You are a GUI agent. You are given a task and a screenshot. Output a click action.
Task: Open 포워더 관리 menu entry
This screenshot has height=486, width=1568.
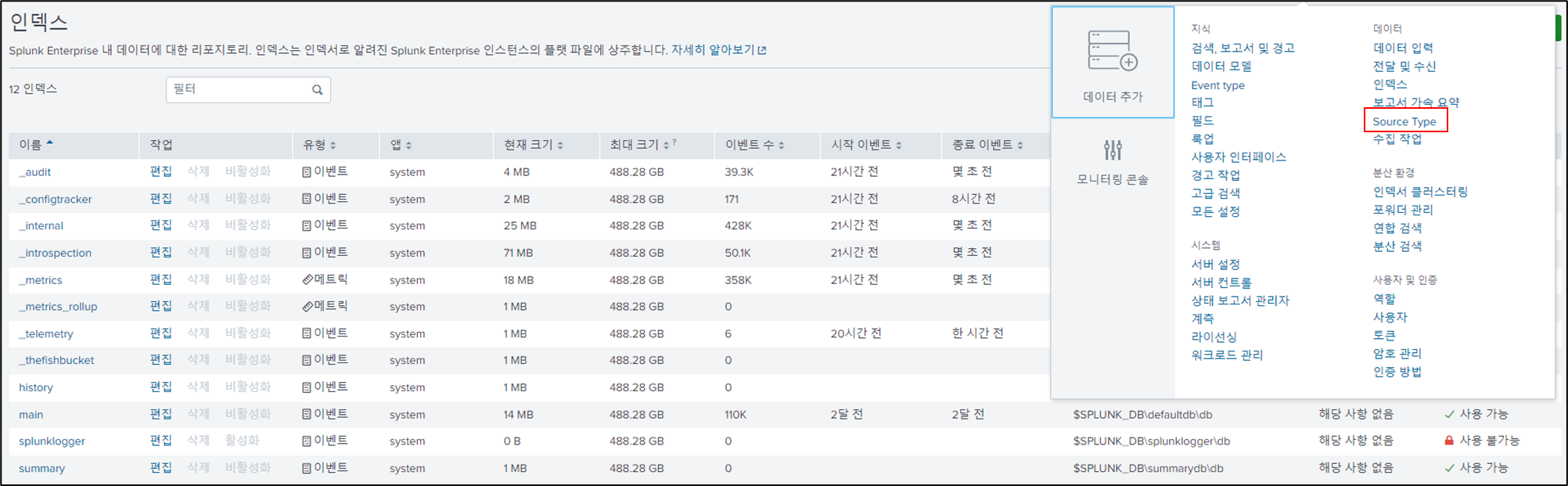(1403, 210)
